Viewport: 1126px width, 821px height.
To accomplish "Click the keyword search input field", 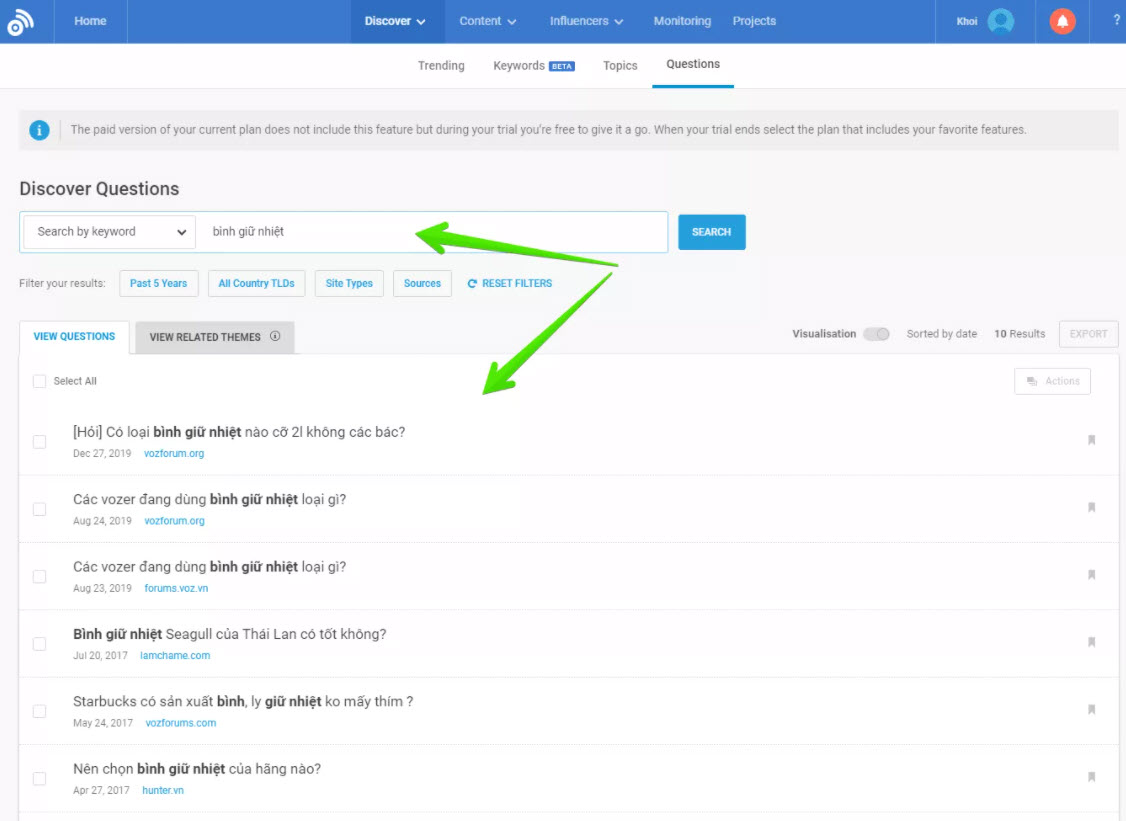I will 430,232.
